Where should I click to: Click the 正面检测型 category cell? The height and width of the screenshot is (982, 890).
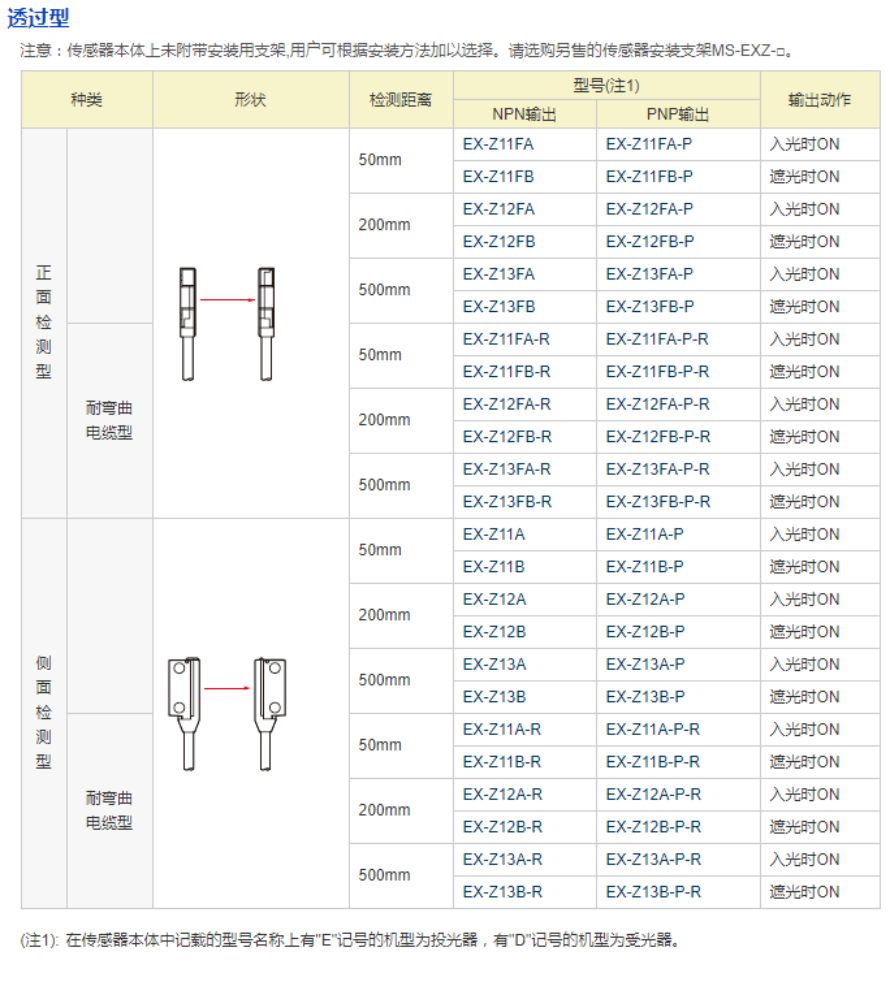coord(44,322)
